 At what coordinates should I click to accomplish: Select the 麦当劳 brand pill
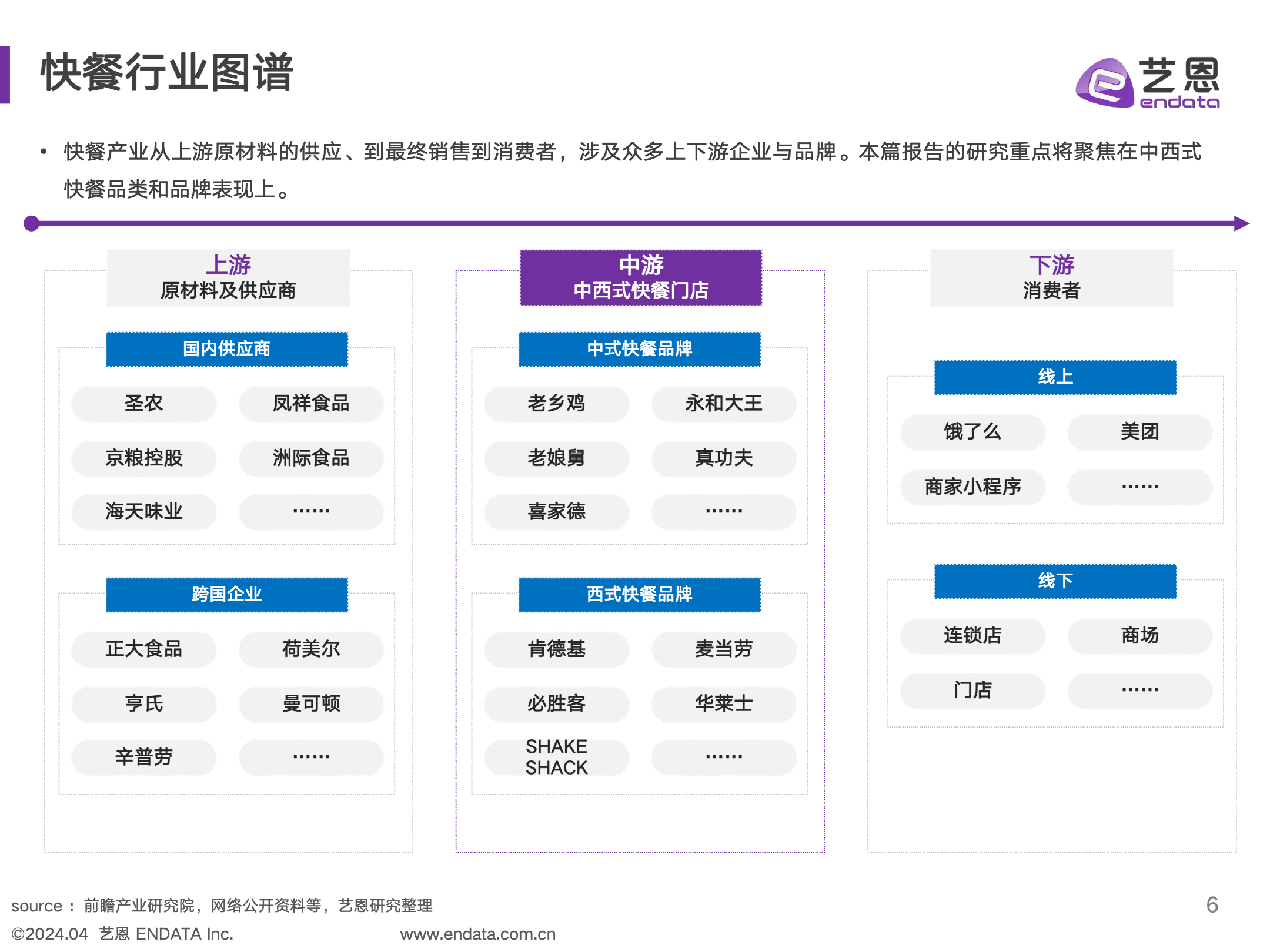click(724, 649)
